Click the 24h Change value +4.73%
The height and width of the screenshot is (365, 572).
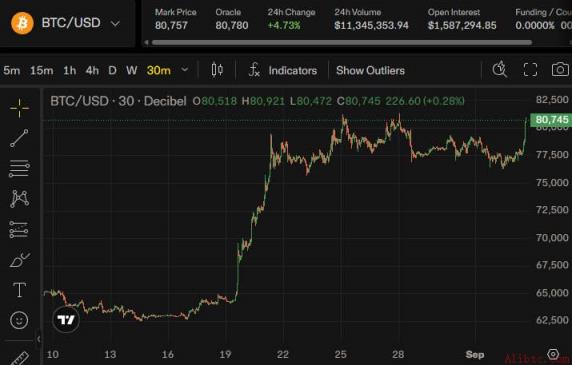pos(284,25)
